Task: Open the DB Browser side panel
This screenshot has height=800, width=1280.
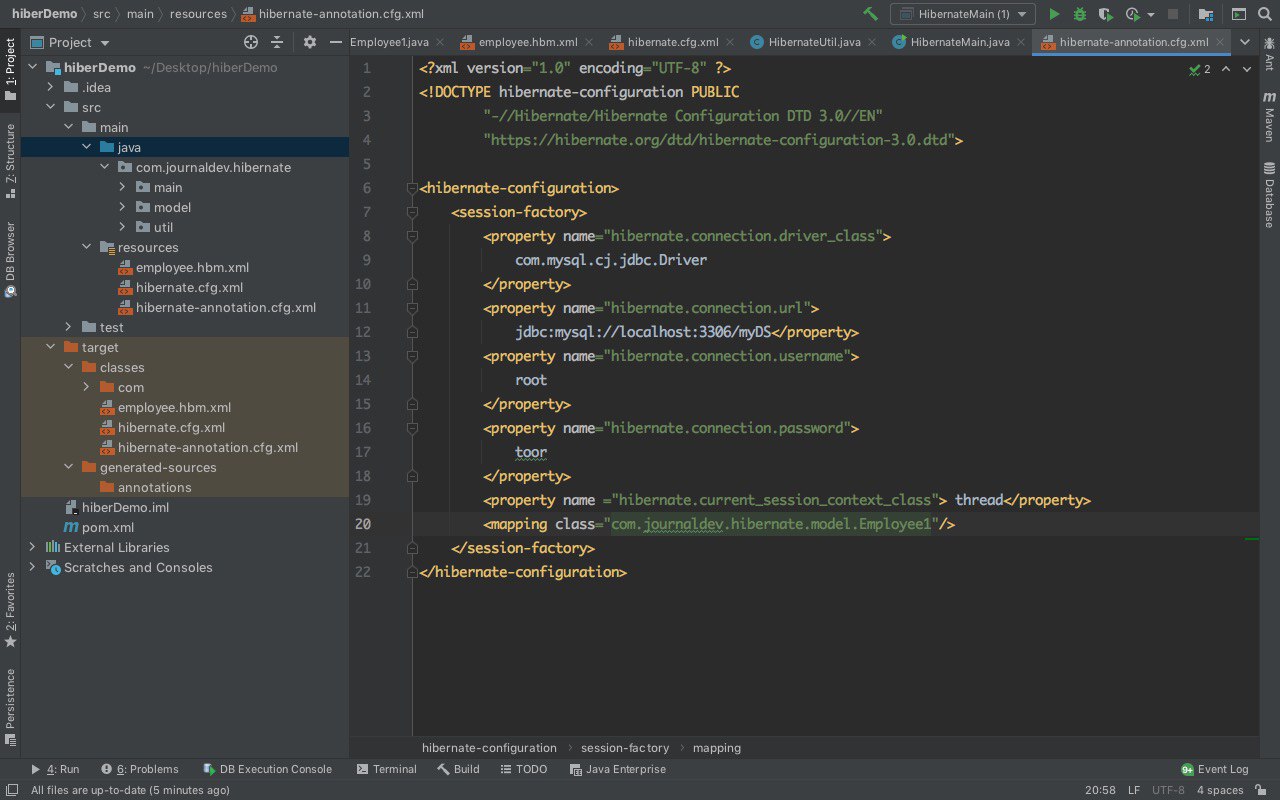Action: click(x=10, y=259)
